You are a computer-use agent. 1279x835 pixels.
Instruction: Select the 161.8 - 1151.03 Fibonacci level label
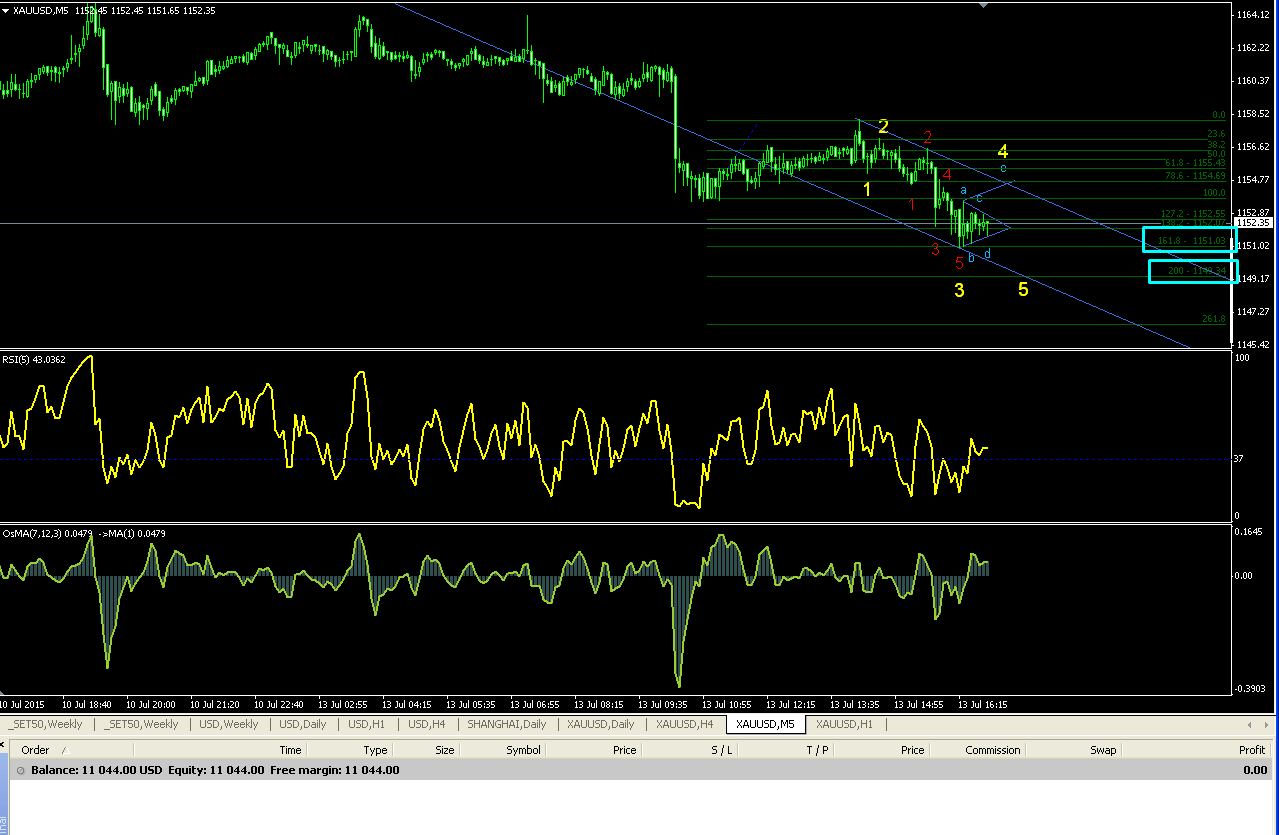pos(1191,241)
